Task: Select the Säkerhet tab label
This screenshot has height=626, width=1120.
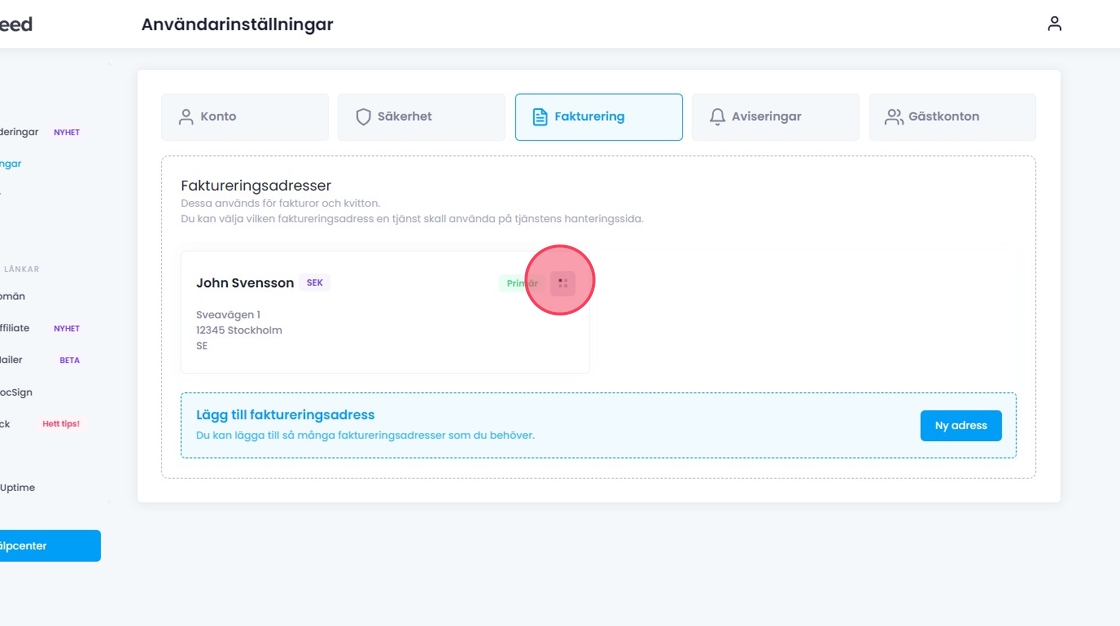Action: 404,117
